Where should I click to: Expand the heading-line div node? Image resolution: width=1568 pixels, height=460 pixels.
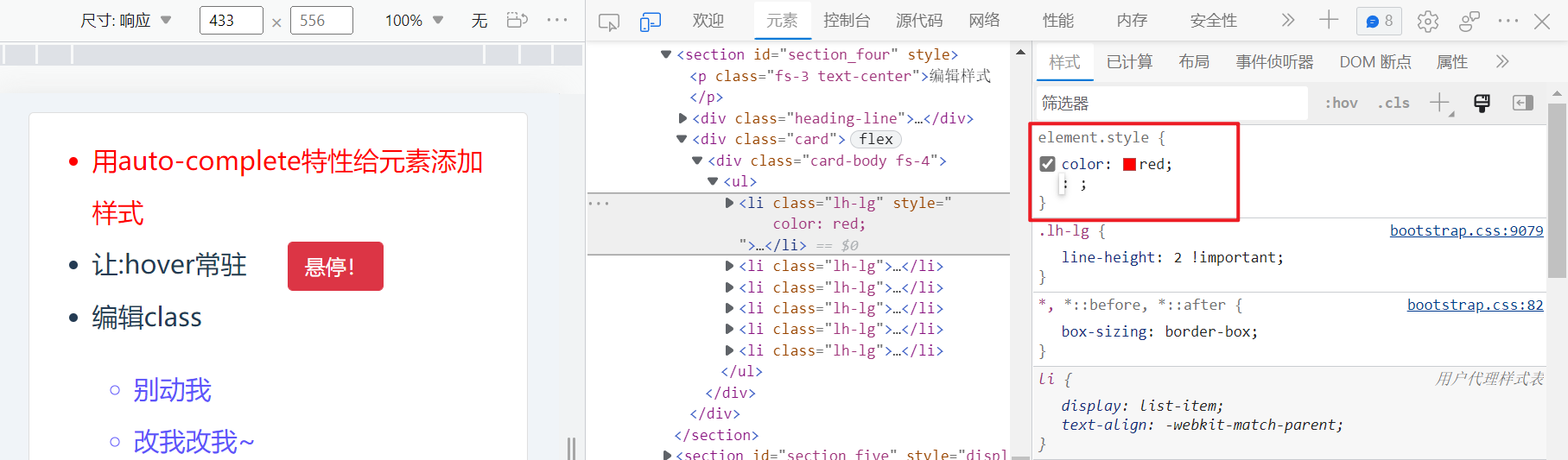pyautogui.click(x=683, y=118)
